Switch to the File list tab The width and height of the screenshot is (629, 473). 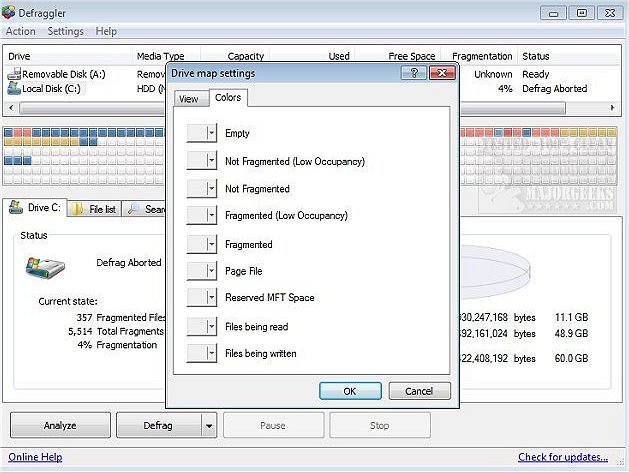(x=94, y=209)
